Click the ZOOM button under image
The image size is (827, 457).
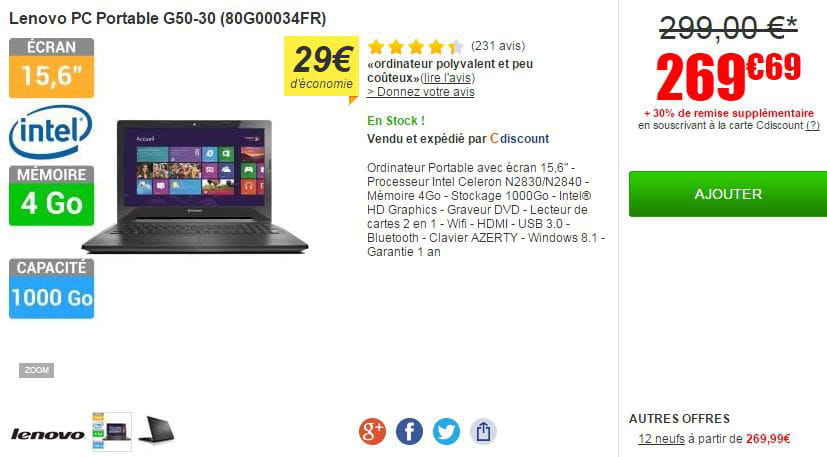pyautogui.click(x=36, y=370)
